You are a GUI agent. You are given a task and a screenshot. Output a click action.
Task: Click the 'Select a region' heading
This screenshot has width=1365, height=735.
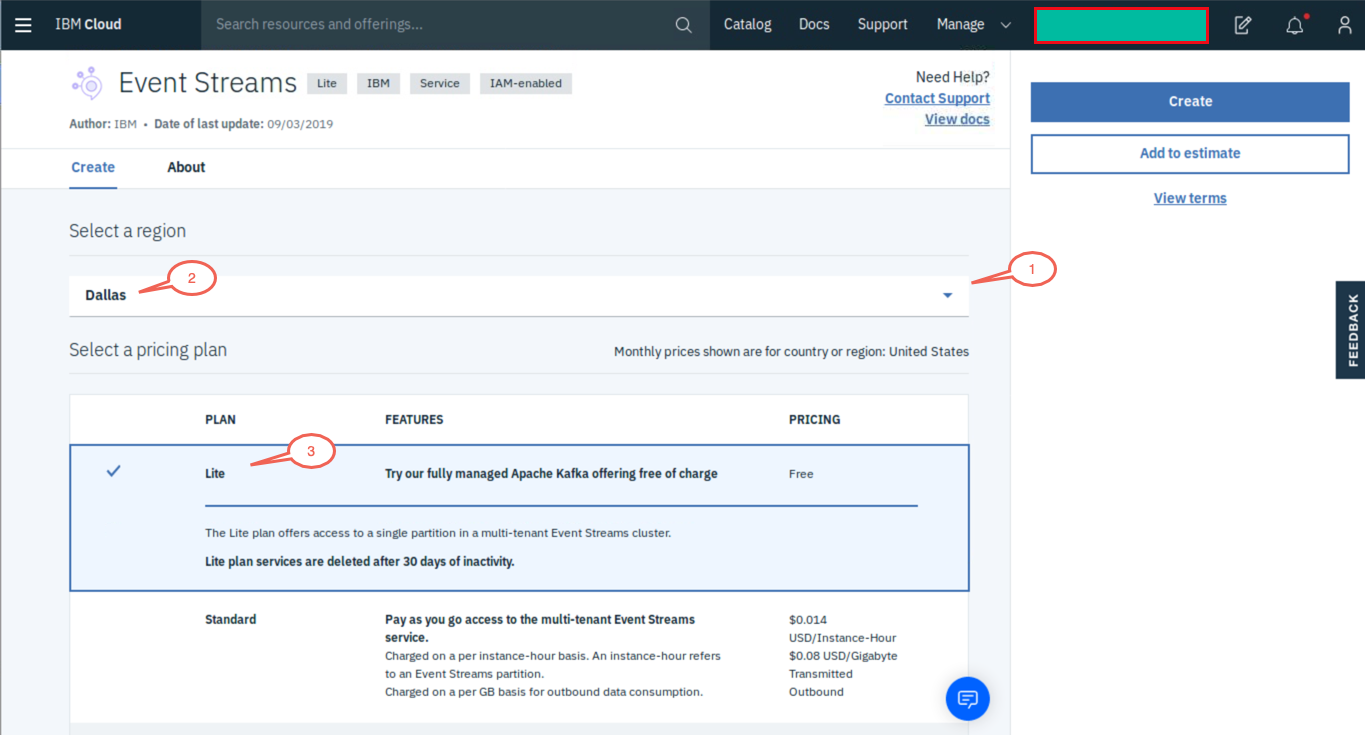pos(127,231)
